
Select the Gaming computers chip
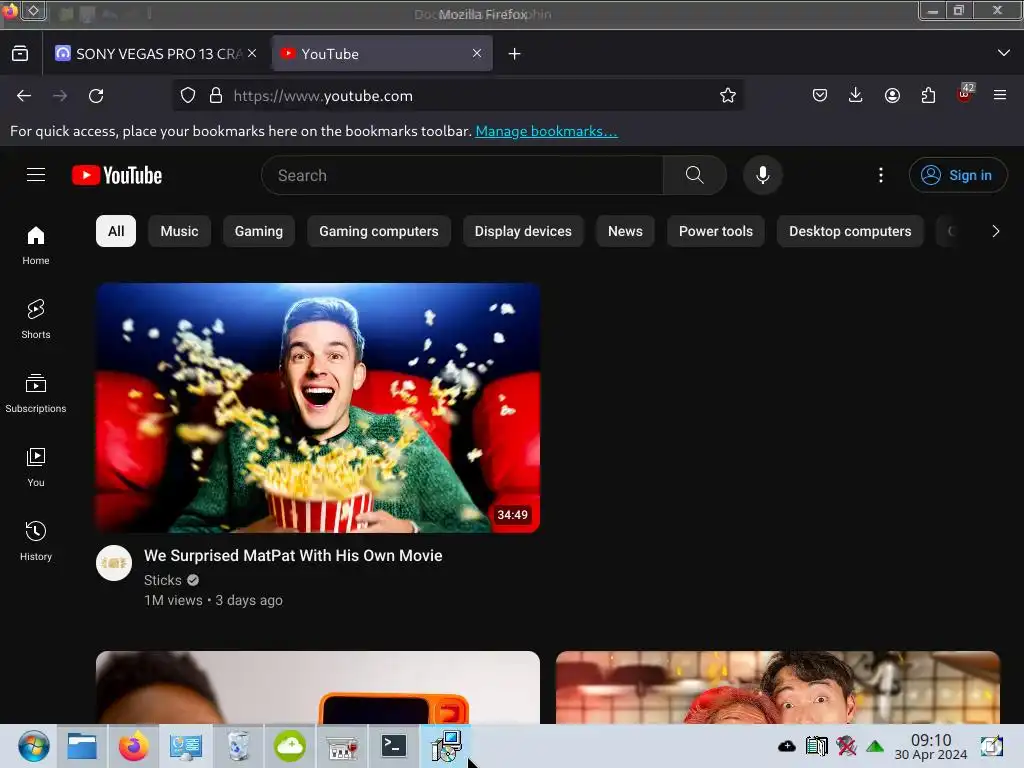click(379, 231)
